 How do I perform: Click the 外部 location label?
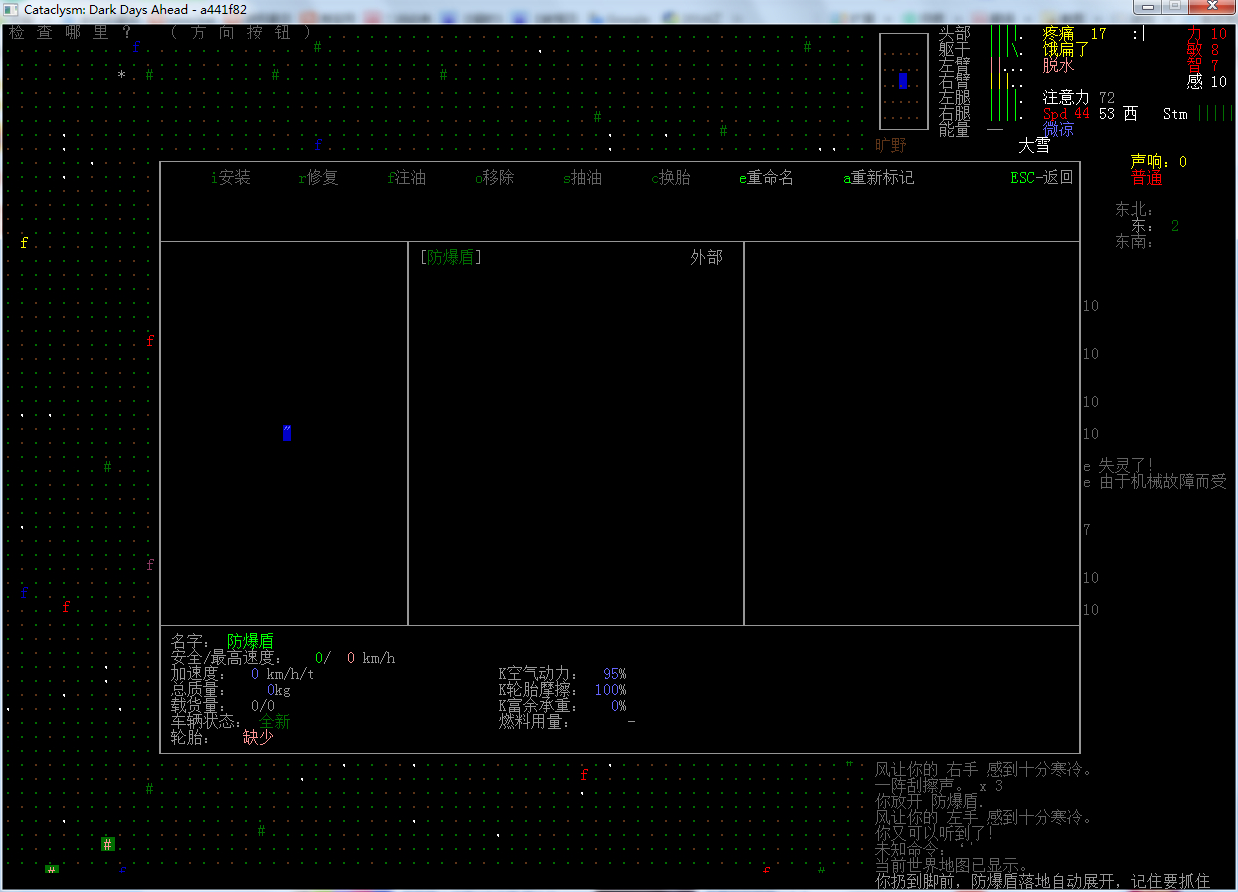coord(706,257)
